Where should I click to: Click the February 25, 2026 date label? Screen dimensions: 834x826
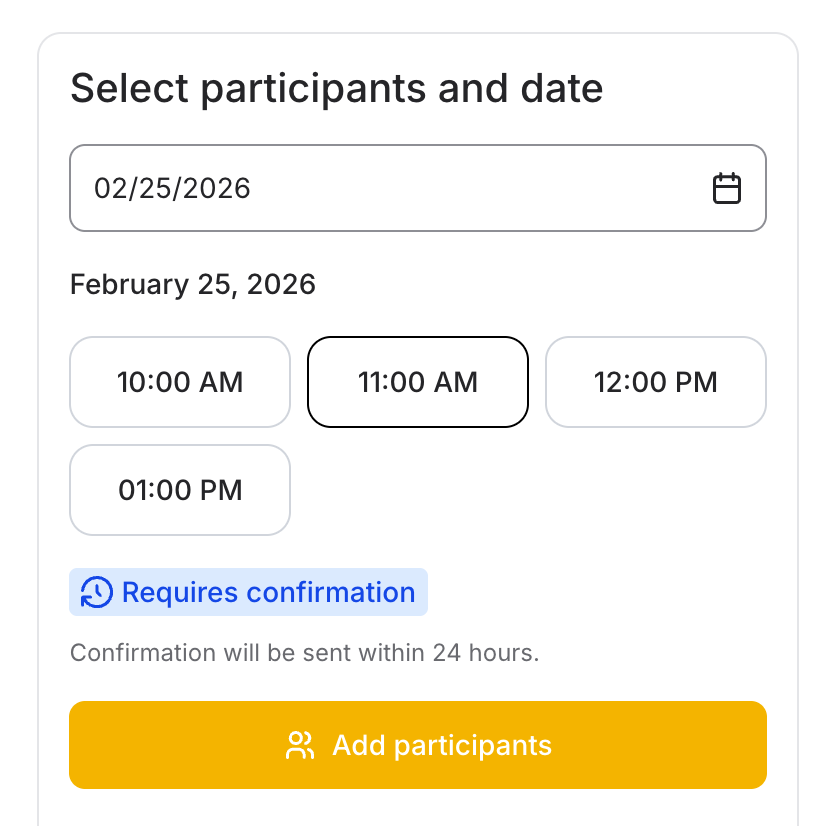[x=193, y=285]
